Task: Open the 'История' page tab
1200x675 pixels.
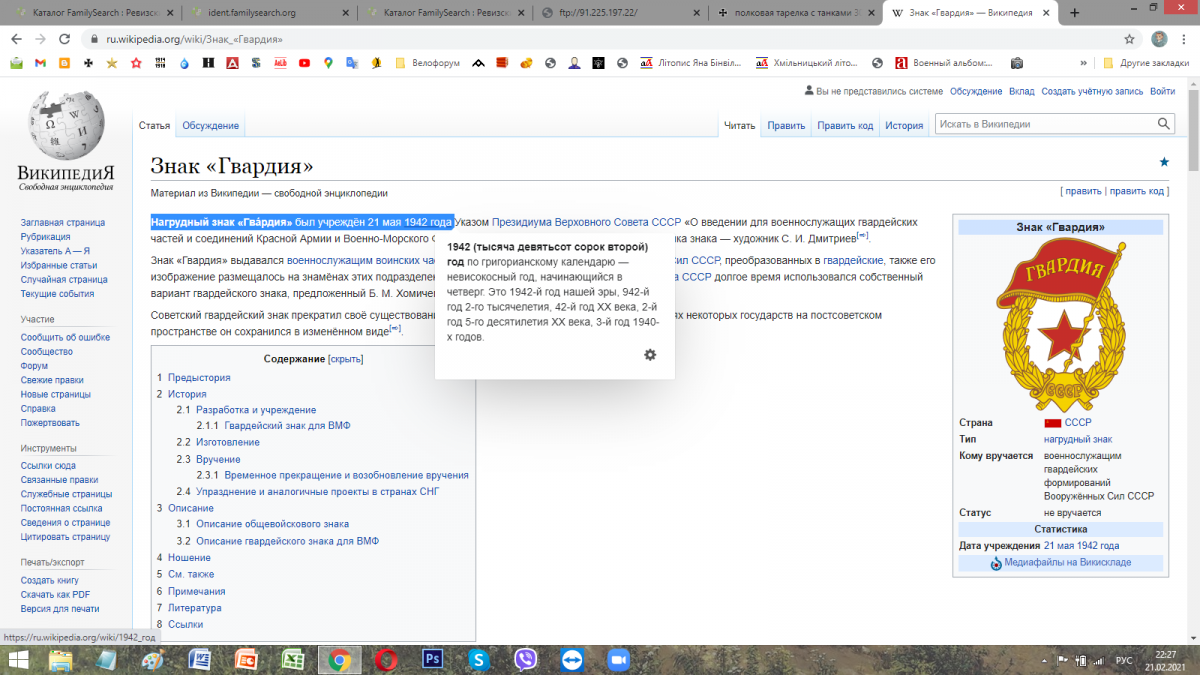Action: (903, 126)
